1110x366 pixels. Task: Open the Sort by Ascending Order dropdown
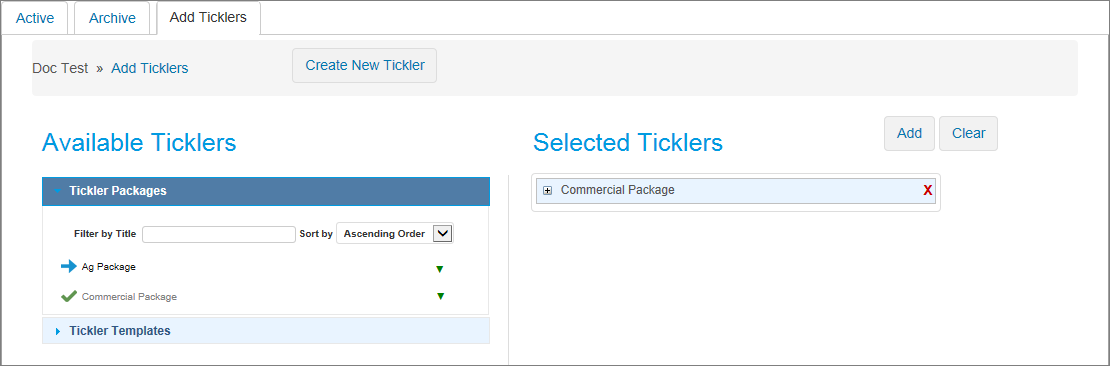[395, 234]
